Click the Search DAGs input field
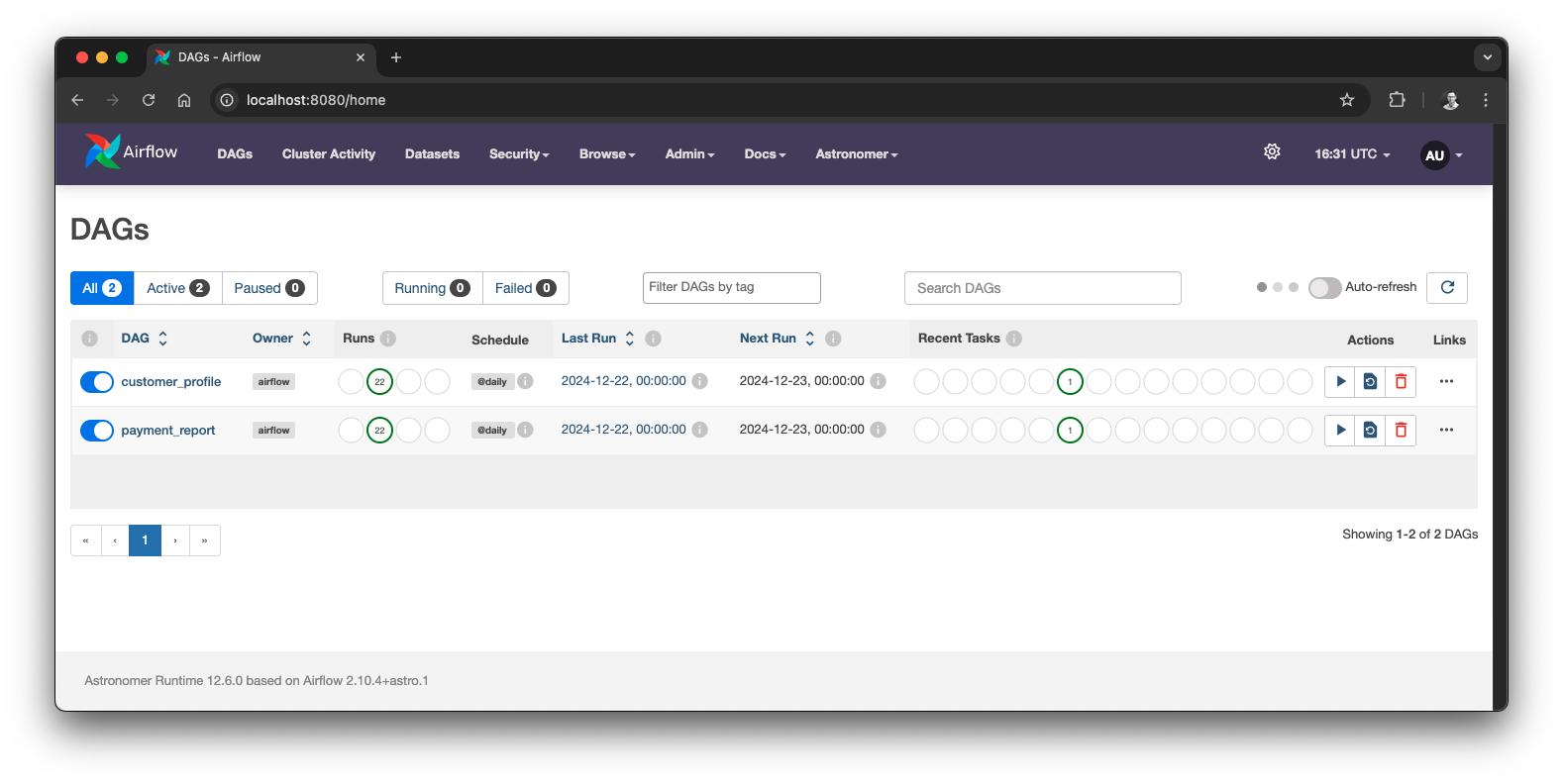 pos(1042,288)
